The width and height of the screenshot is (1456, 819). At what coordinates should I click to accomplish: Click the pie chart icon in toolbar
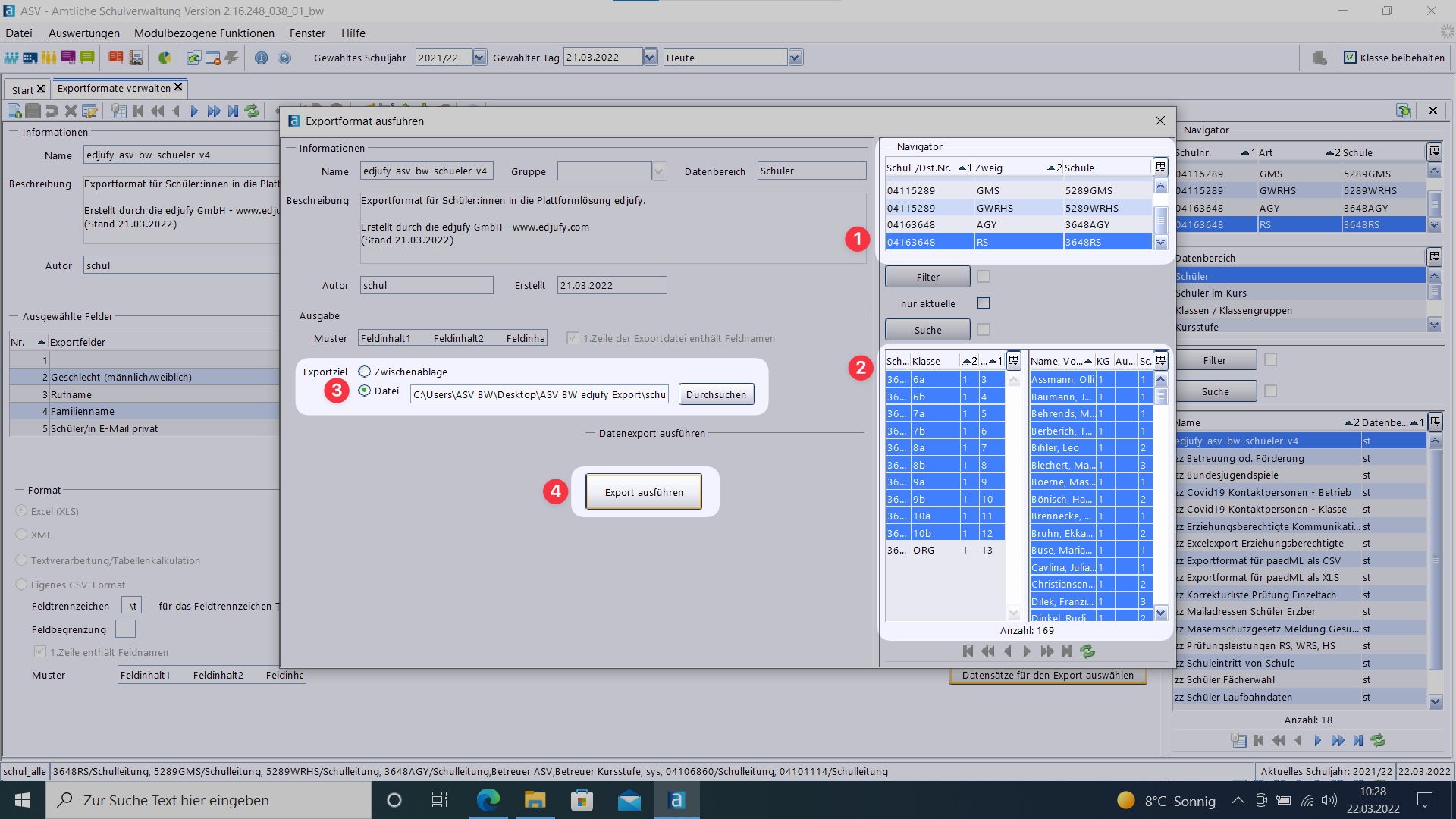[164, 58]
